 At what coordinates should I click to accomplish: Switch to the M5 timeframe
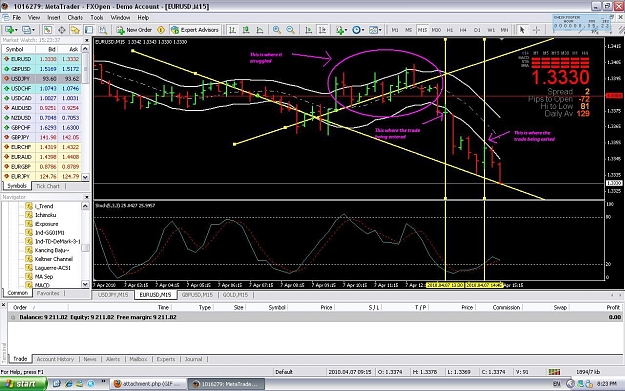408,30
